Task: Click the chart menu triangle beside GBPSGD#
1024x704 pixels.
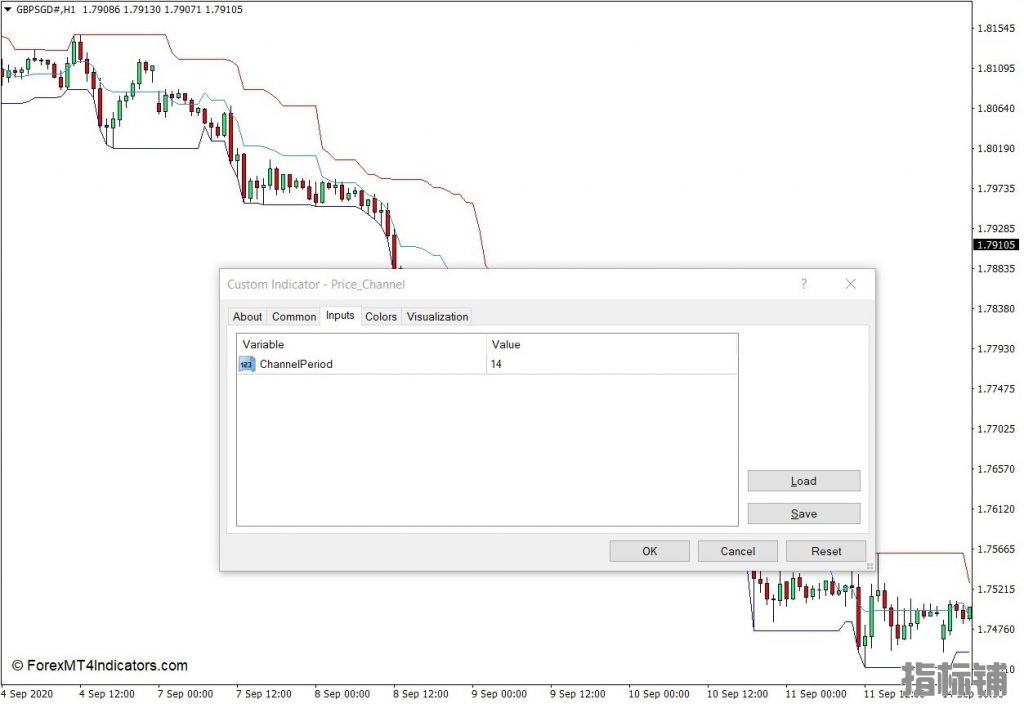Action: pyautogui.click(x=7, y=9)
